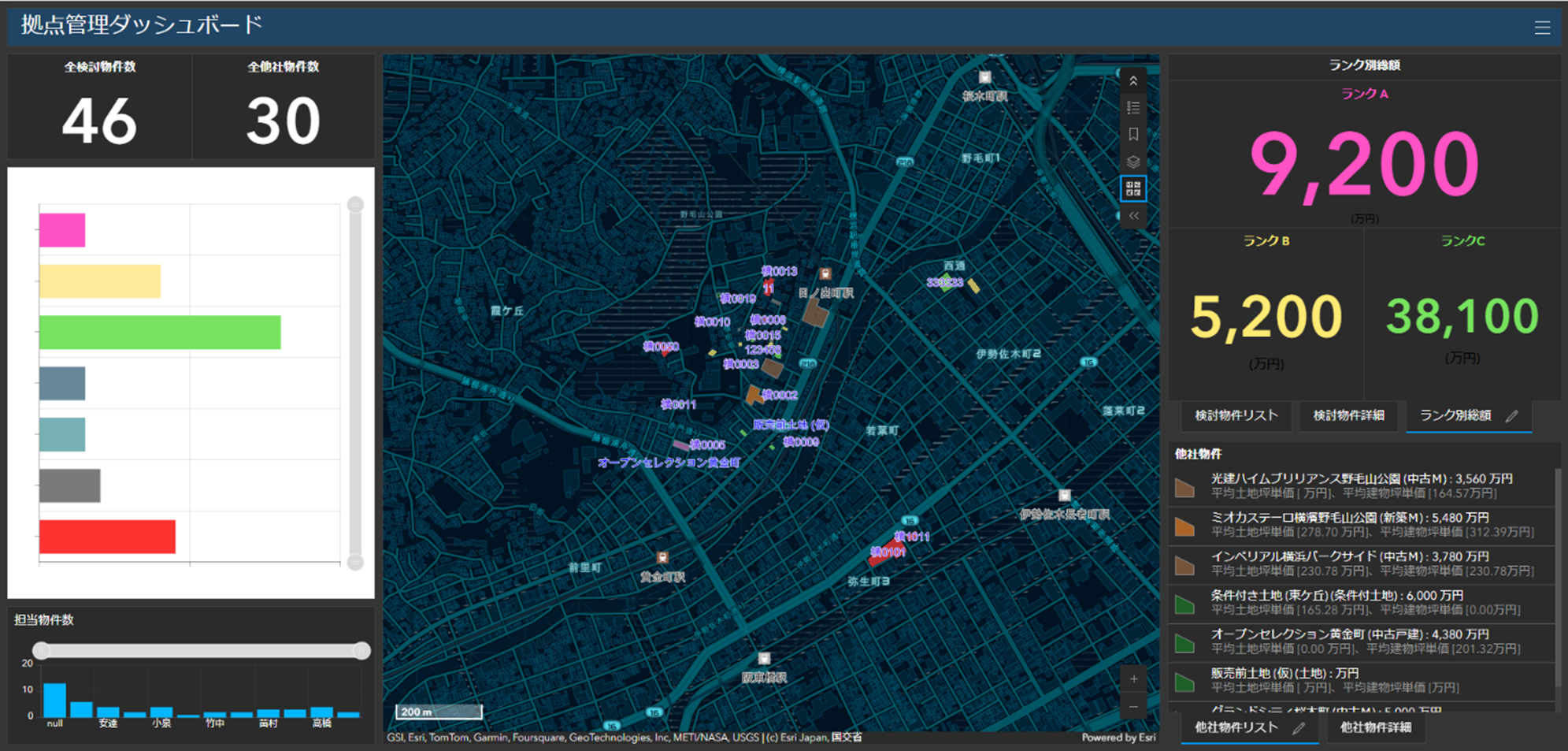The image size is (1568, 751).
Task: Click top handle of chart vertical scrollbar
Action: [x=355, y=205]
